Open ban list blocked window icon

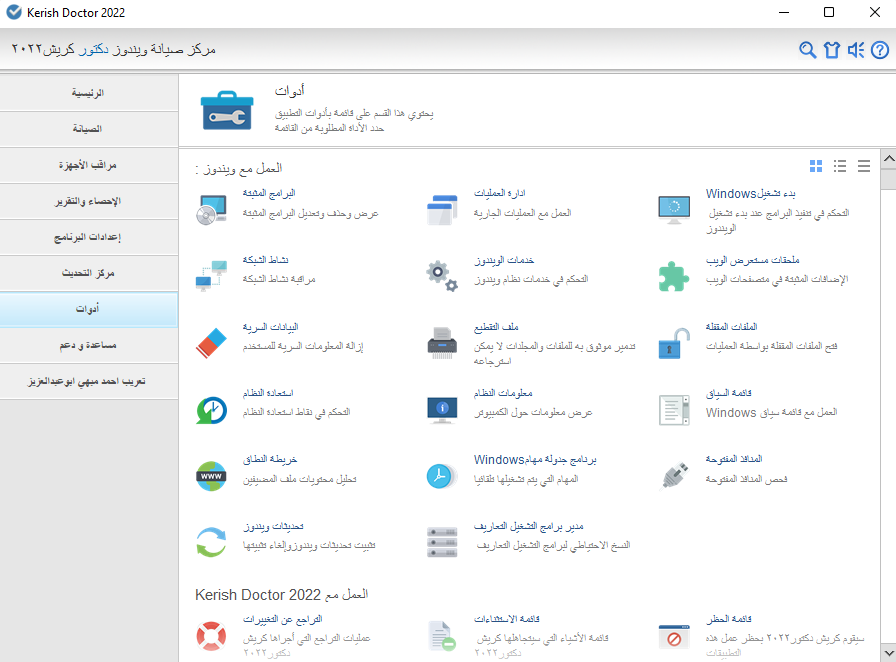click(674, 636)
